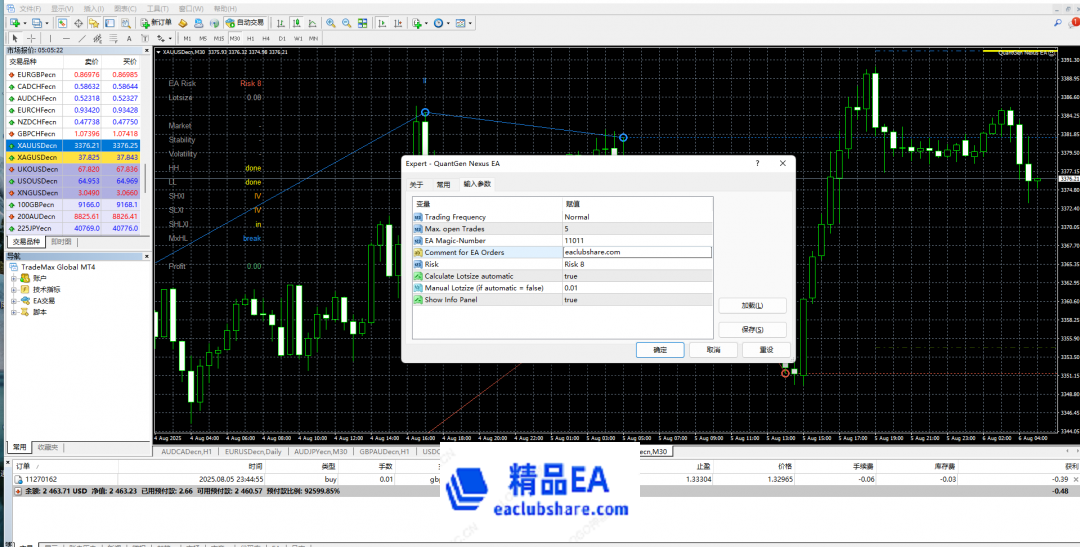Select XAGUSDecn row in Market Watch
This screenshot has height=547, width=1080.
[74, 157]
